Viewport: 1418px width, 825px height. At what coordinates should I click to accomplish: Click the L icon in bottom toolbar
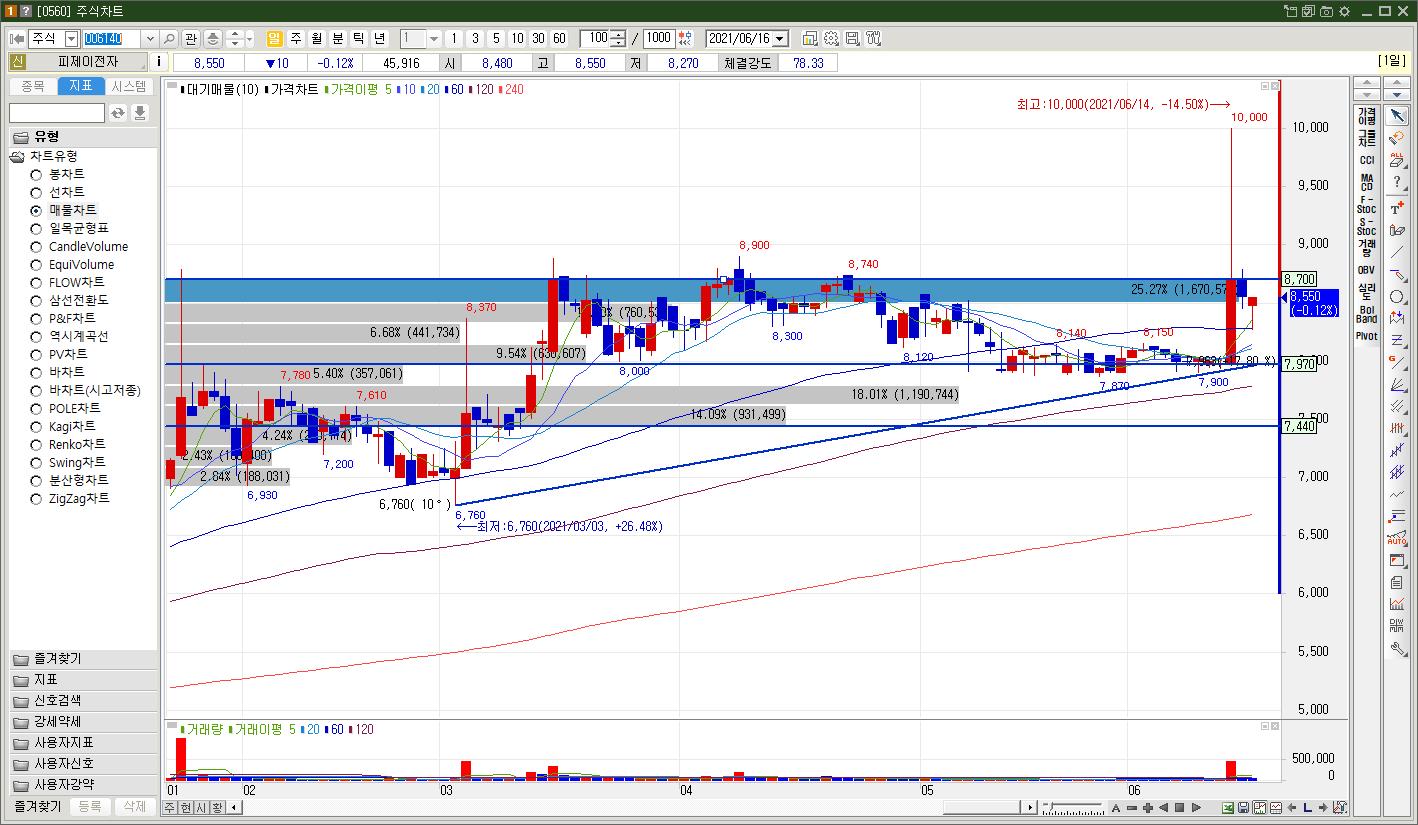1307,807
